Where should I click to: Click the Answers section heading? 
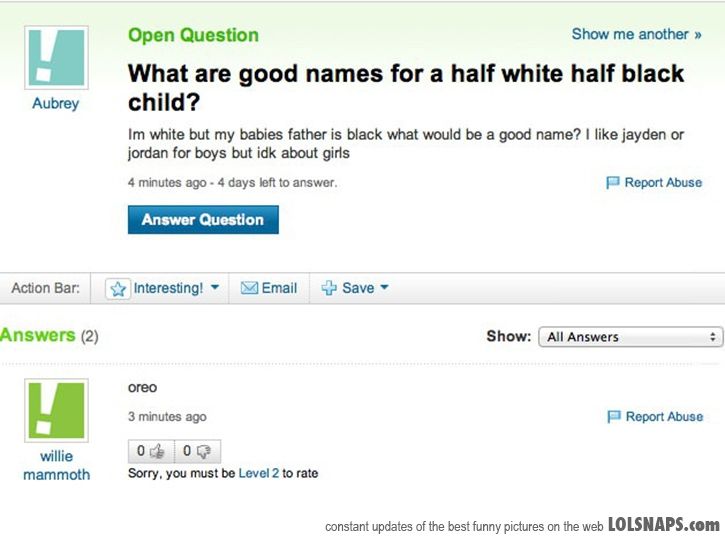(x=38, y=335)
